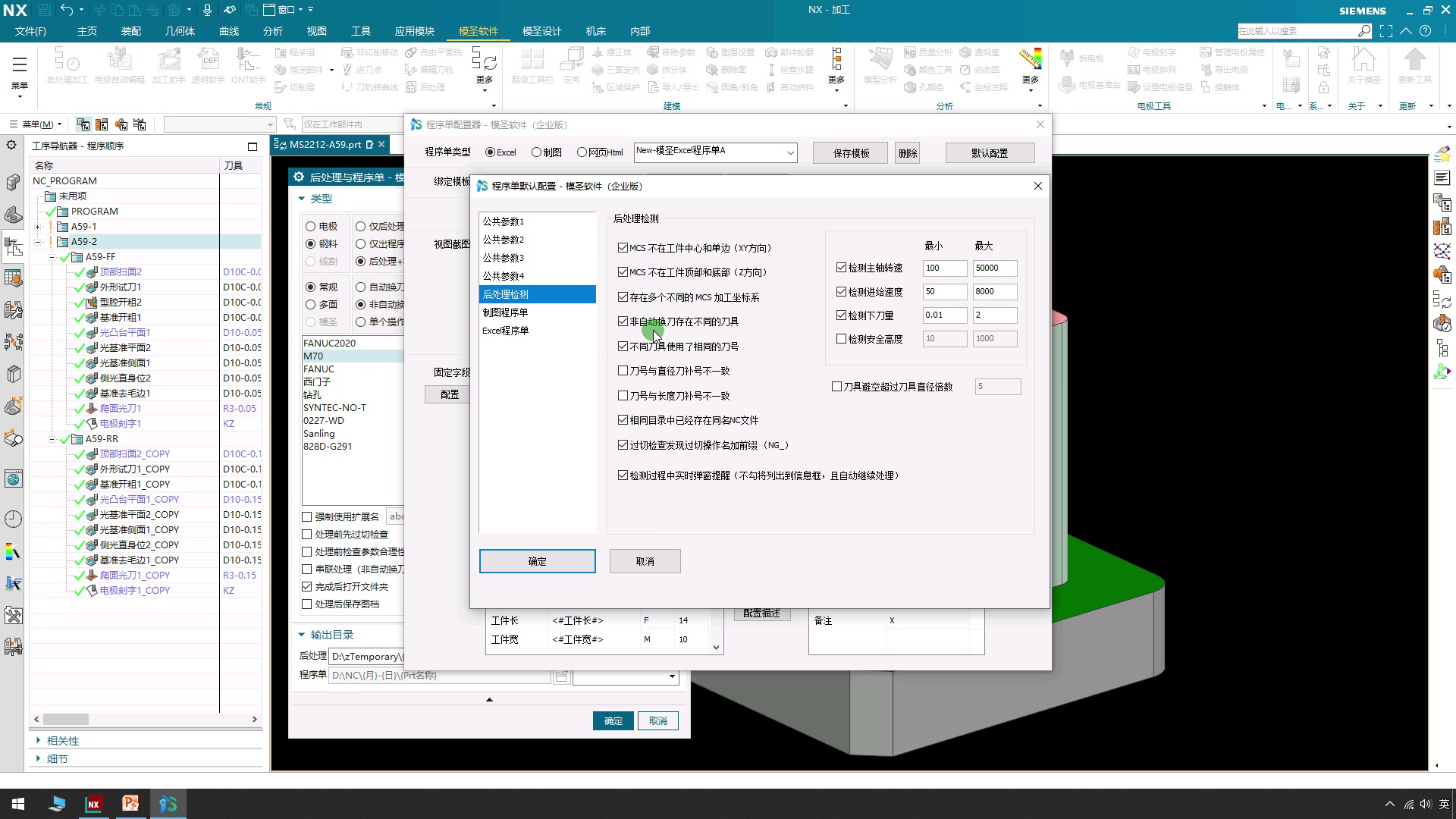Open the operation navigator sidebar icon

click(13, 246)
